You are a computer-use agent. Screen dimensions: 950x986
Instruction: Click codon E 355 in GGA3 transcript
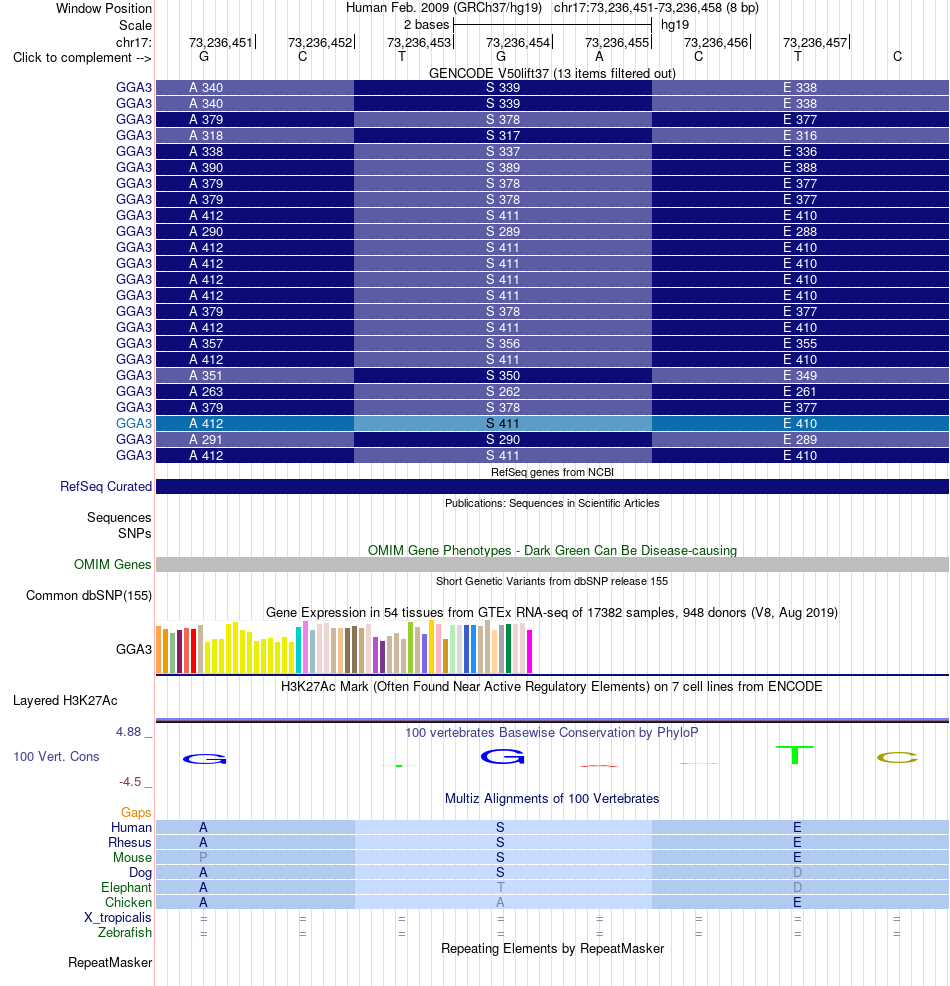pos(800,344)
